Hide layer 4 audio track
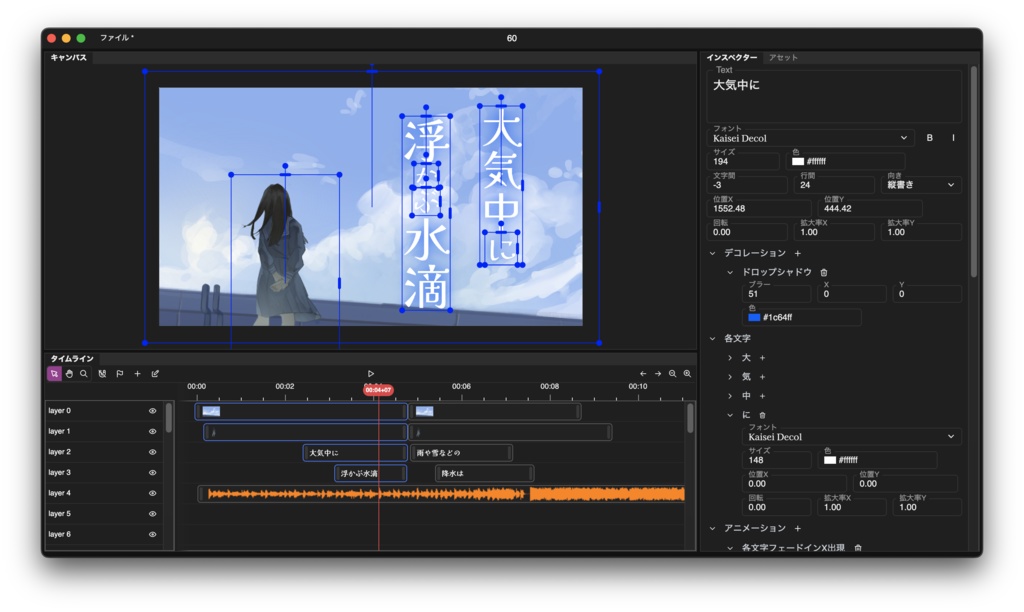1024x612 pixels. [x=153, y=493]
